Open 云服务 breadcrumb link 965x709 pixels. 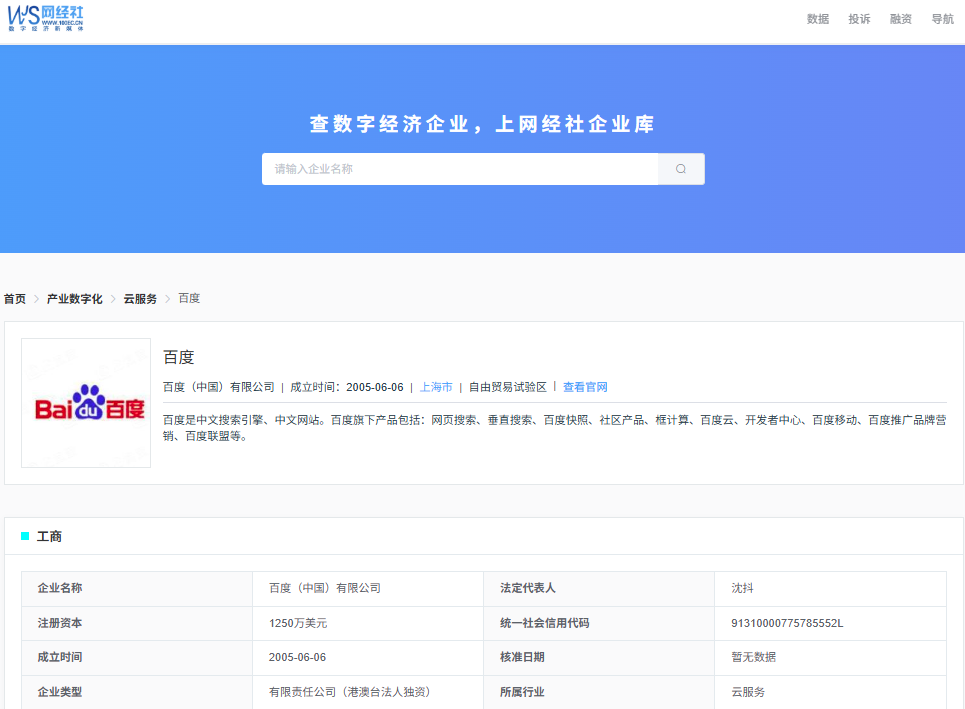coord(140,299)
